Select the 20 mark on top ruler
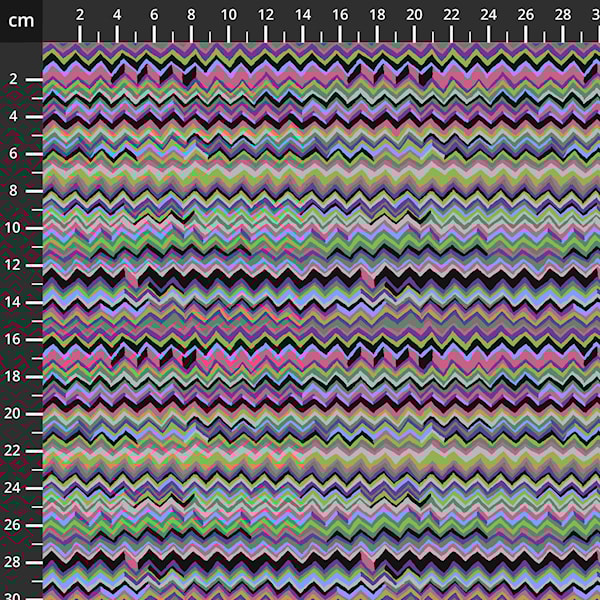Viewport: 600px width, 600px height. (415, 15)
